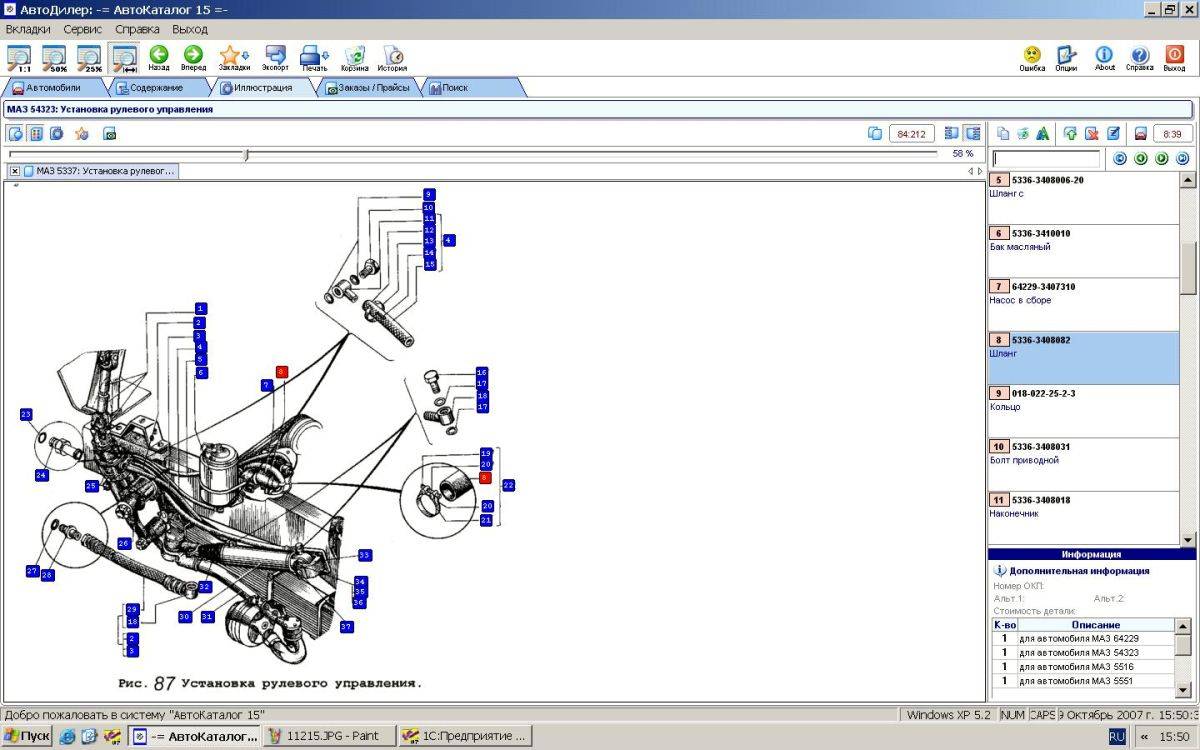Click the green-A icon in parts toolbar
Image resolution: width=1200 pixels, height=750 pixels.
pyautogui.click(x=1042, y=133)
